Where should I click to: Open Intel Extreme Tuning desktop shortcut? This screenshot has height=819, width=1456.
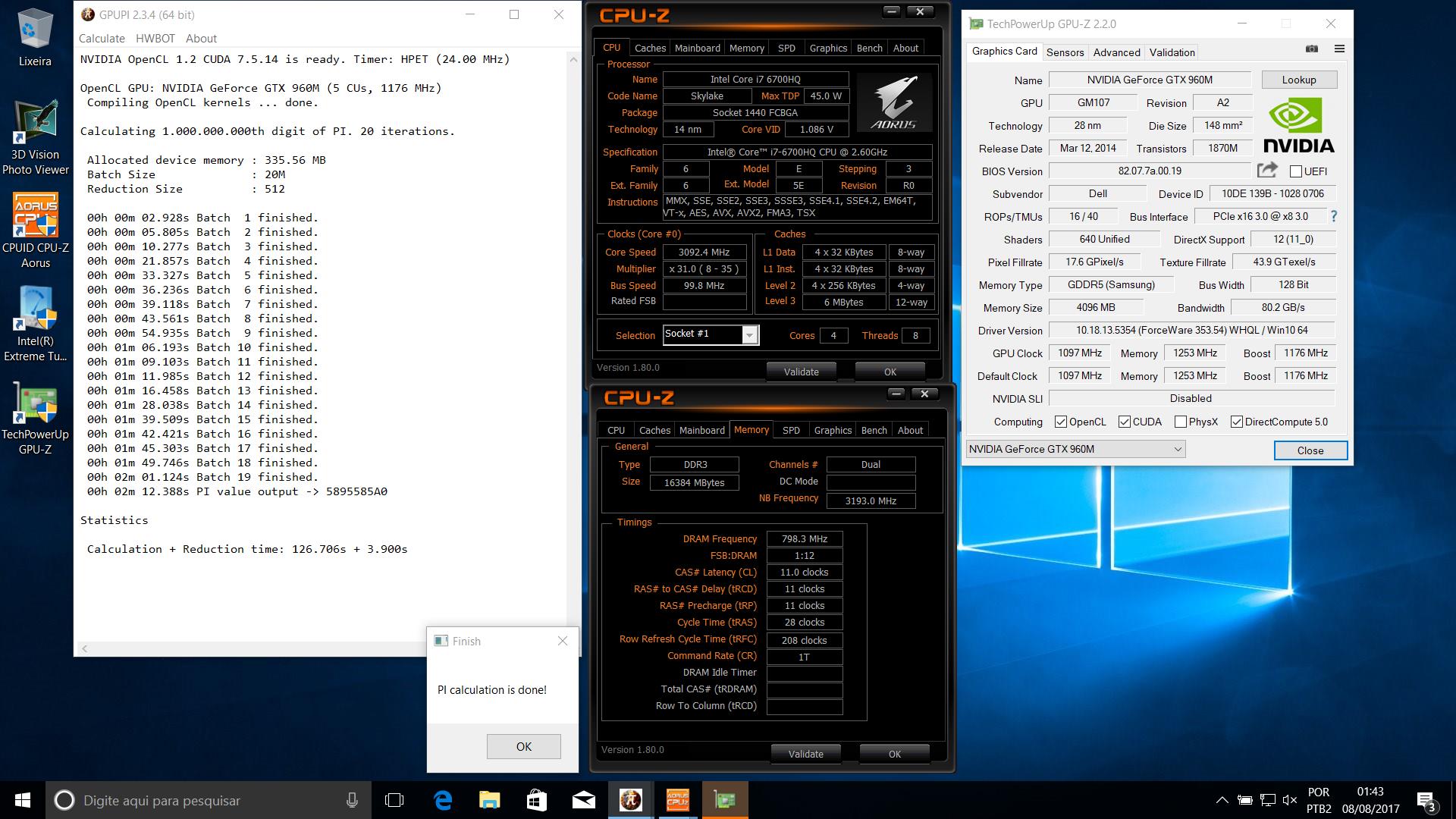[x=35, y=325]
